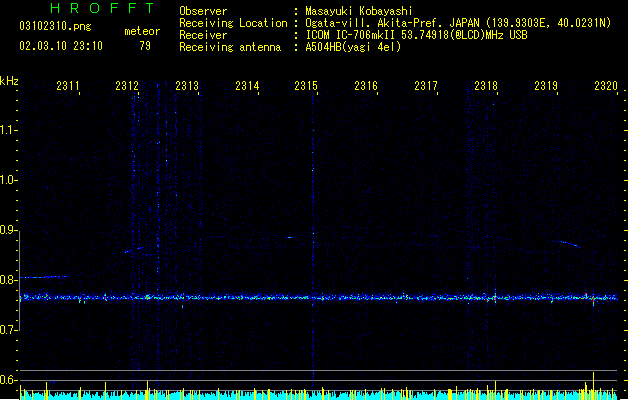Click the HROFFT title text
629x400 pixels.
[x=103, y=8]
